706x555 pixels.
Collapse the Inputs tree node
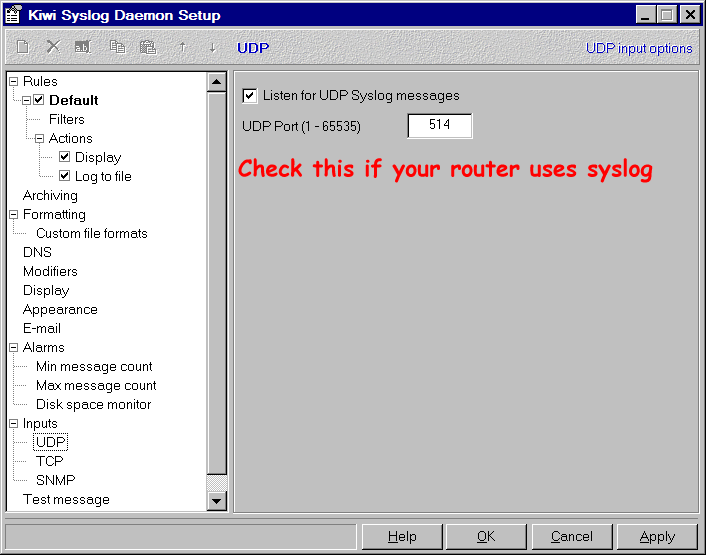14,424
